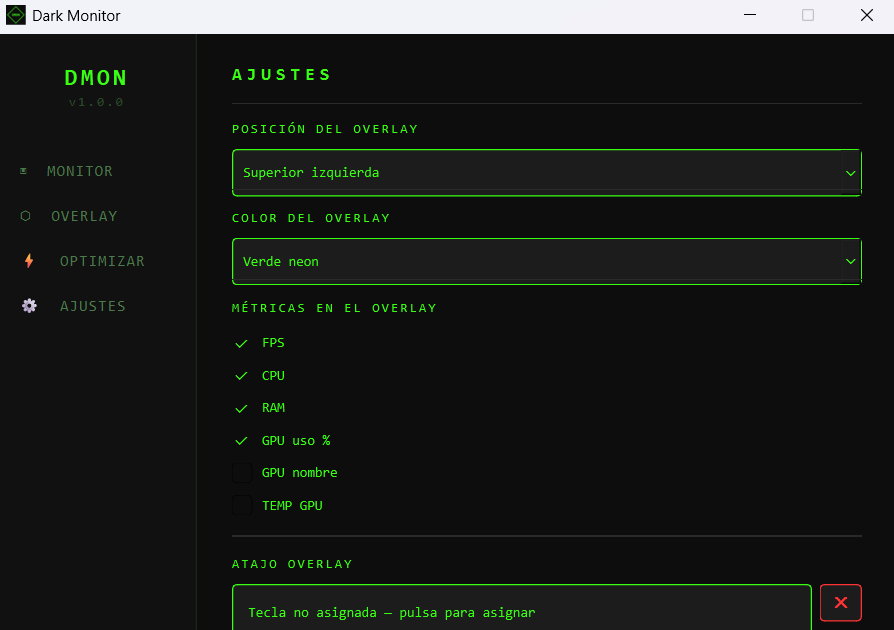This screenshot has height=630, width=894.
Task: Minimize the Dark Monitor window
Action: [750, 15]
